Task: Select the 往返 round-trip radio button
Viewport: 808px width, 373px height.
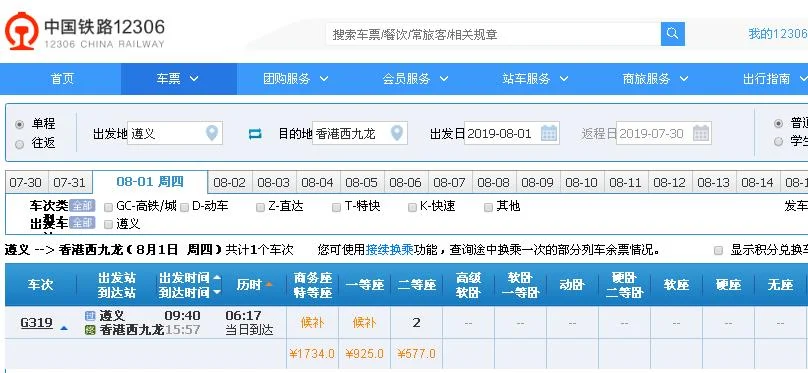Action: [20, 144]
